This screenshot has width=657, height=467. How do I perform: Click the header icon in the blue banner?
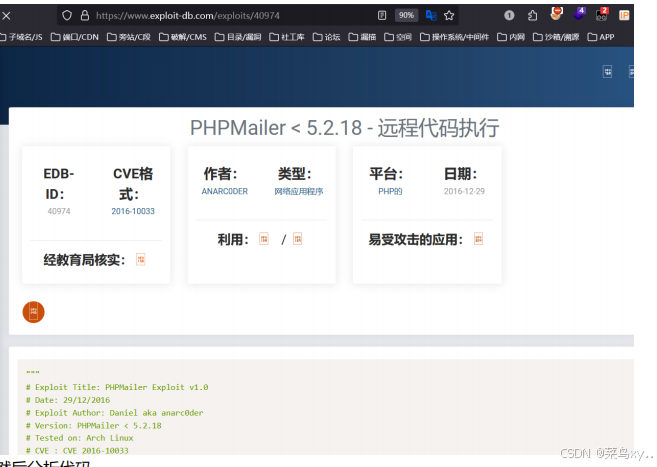point(608,72)
